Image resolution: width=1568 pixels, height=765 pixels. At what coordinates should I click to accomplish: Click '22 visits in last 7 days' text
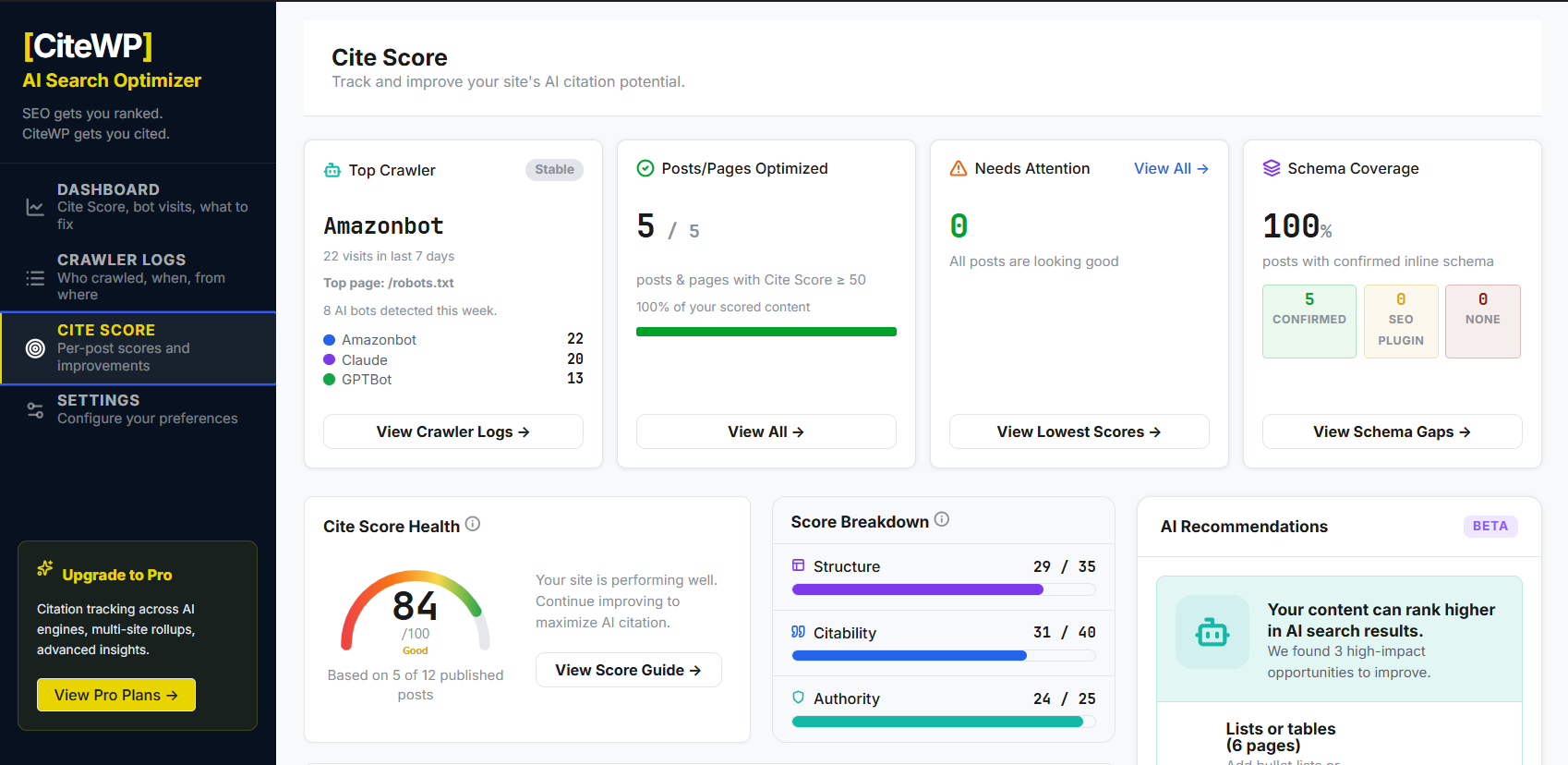[x=389, y=256]
